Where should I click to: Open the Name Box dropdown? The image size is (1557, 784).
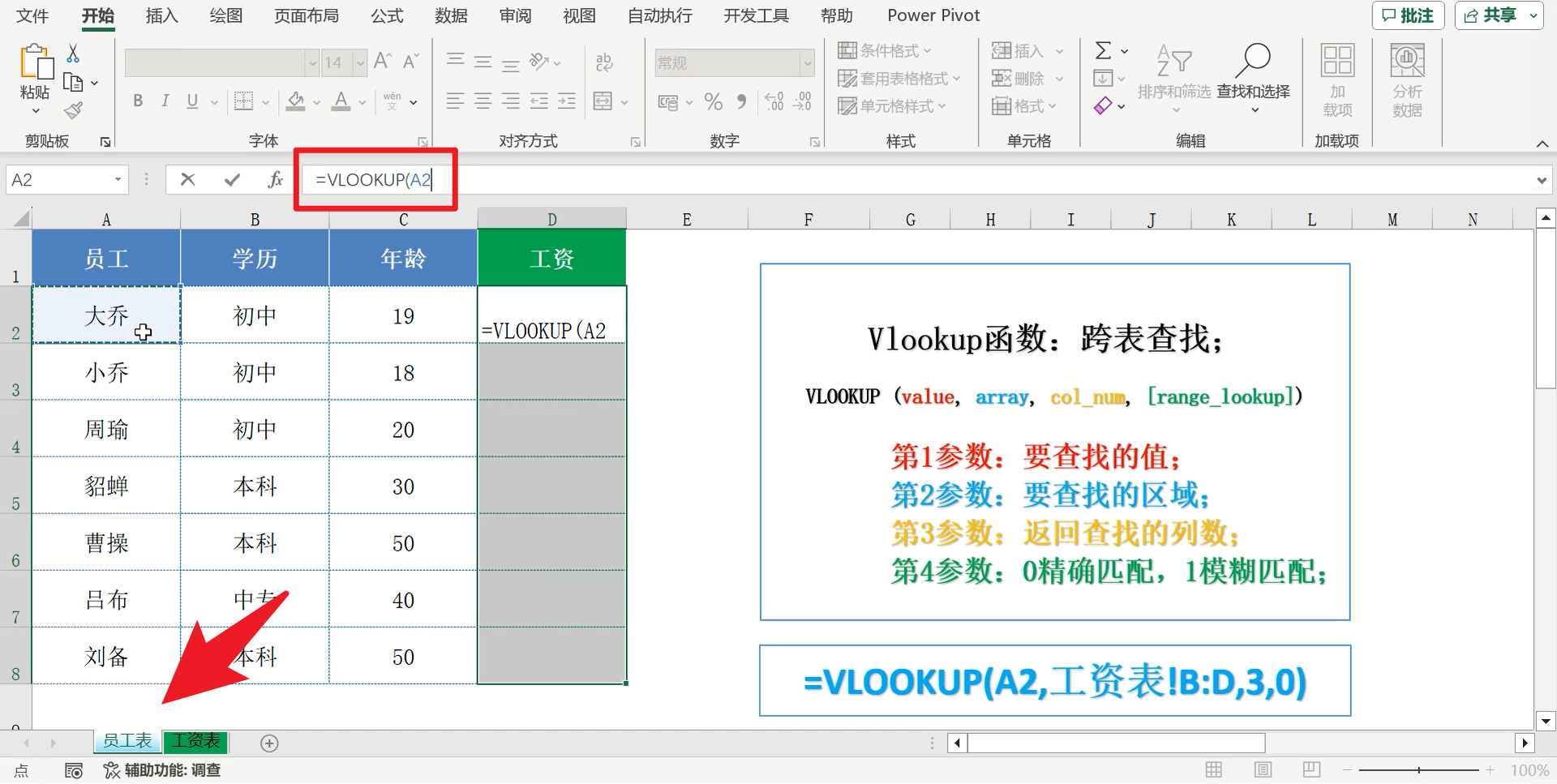coord(118,179)
